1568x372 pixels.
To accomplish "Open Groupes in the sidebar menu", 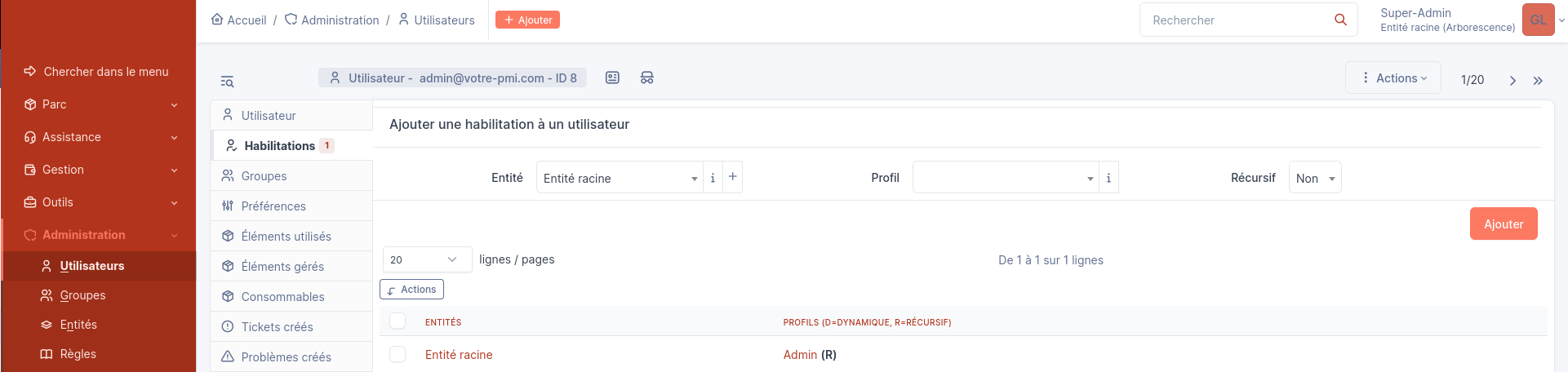I will [82, 295].
